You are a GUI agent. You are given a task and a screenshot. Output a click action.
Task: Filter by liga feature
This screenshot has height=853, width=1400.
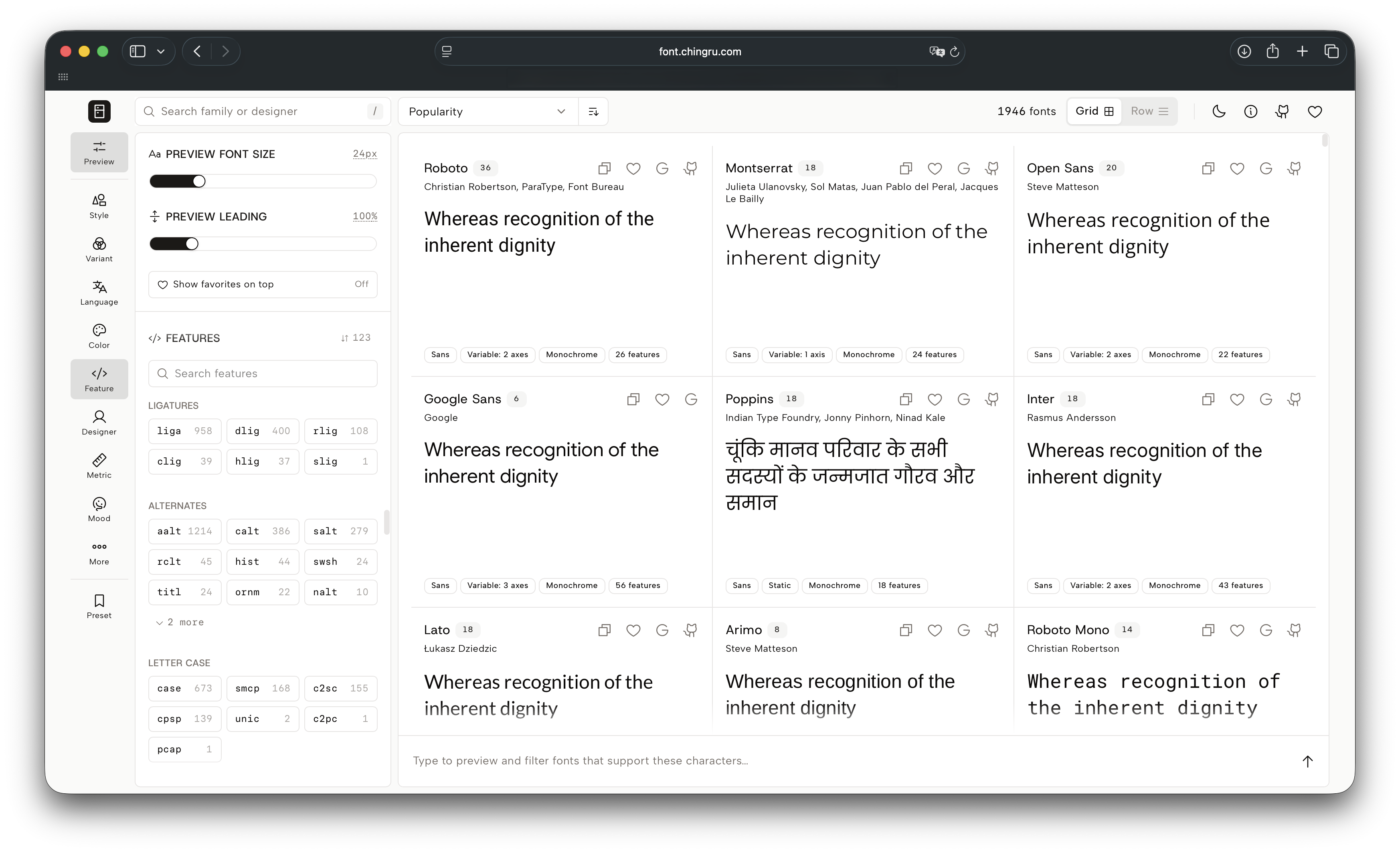pyautogui.click(x=185, y=431)
